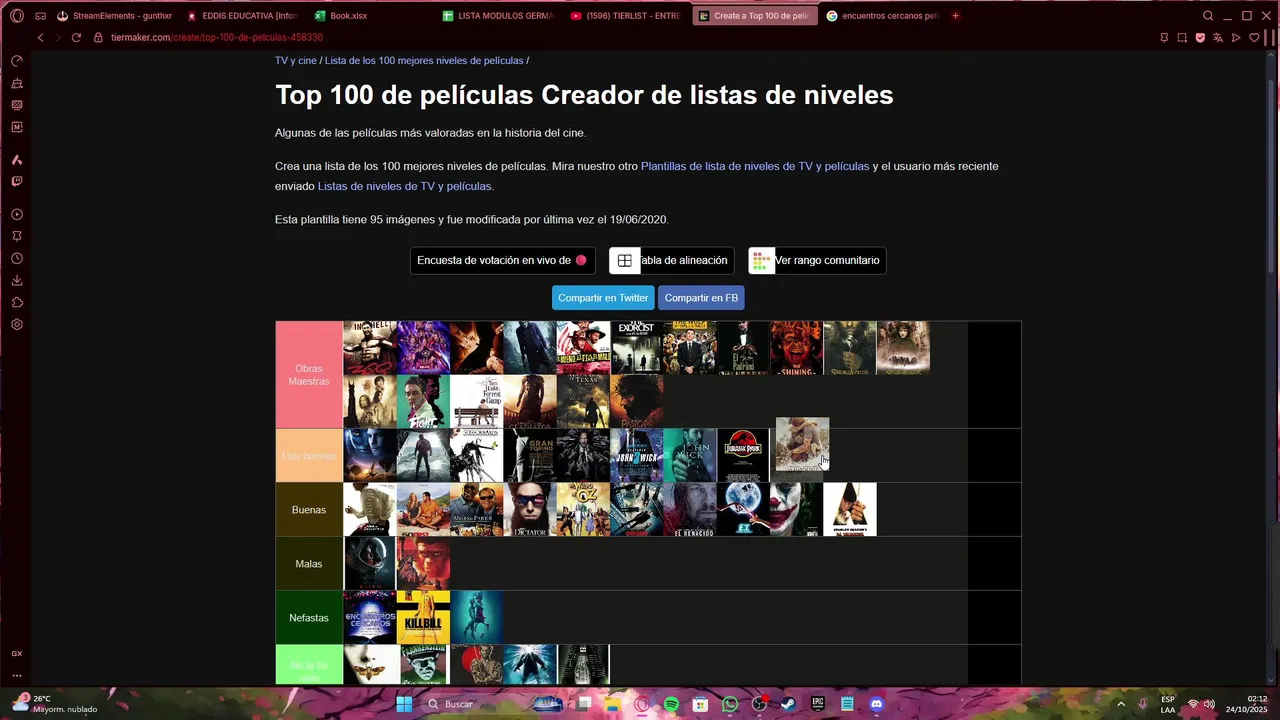Screen dimensions: 1280x720
Task: Open WhatsApp from the taskbar
Action: click(730, 704)
